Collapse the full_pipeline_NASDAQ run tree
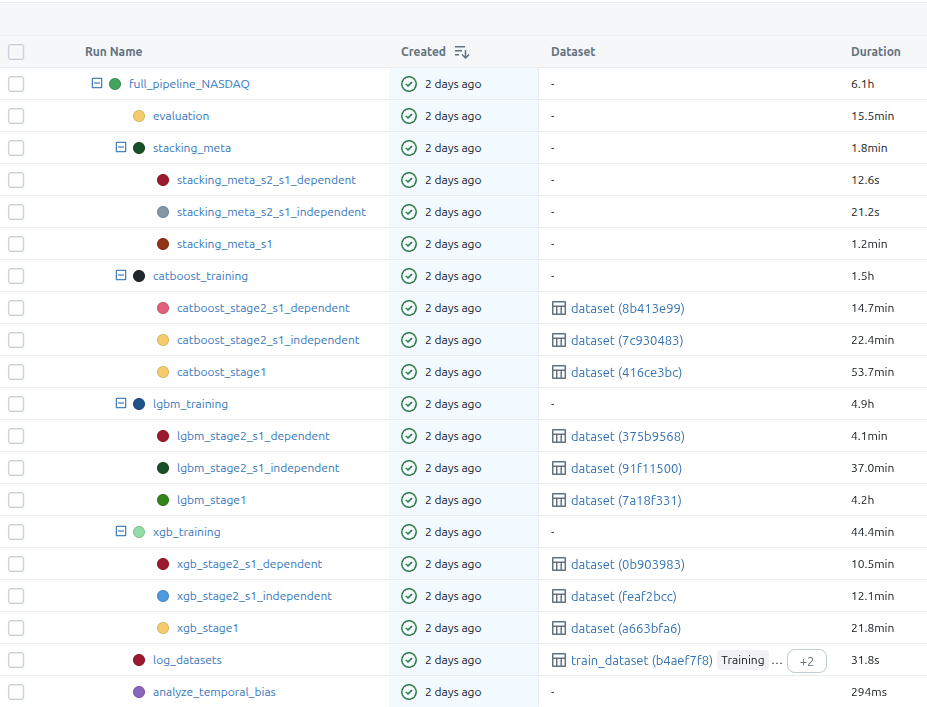Image resolution: width=927 pixels, height=707 pixels. (97, 84)
